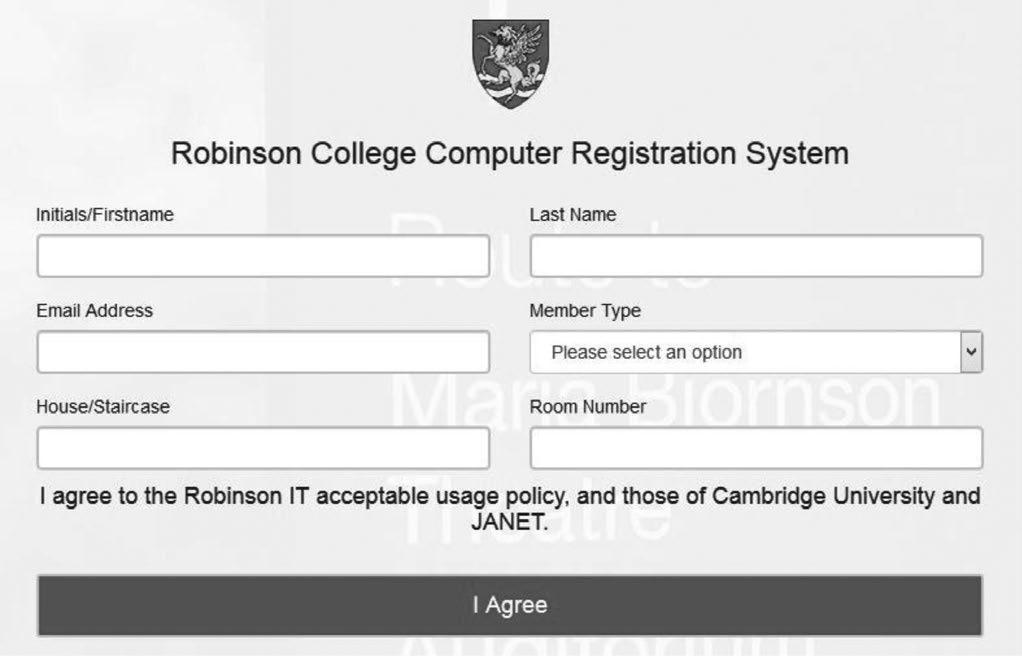Click the Computer Registration System heading

(x=510, y=153)
